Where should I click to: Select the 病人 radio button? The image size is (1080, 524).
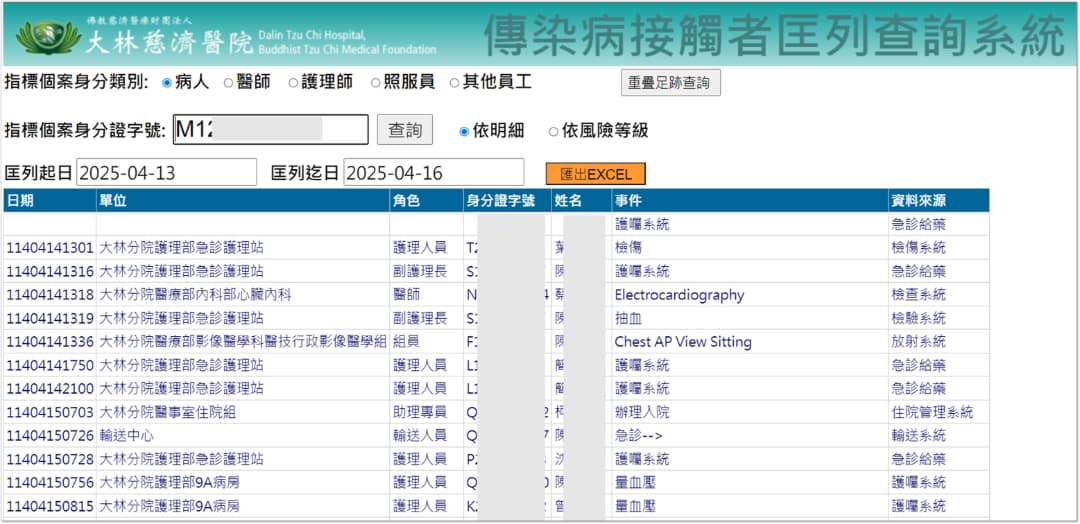[x=167, y=83]
